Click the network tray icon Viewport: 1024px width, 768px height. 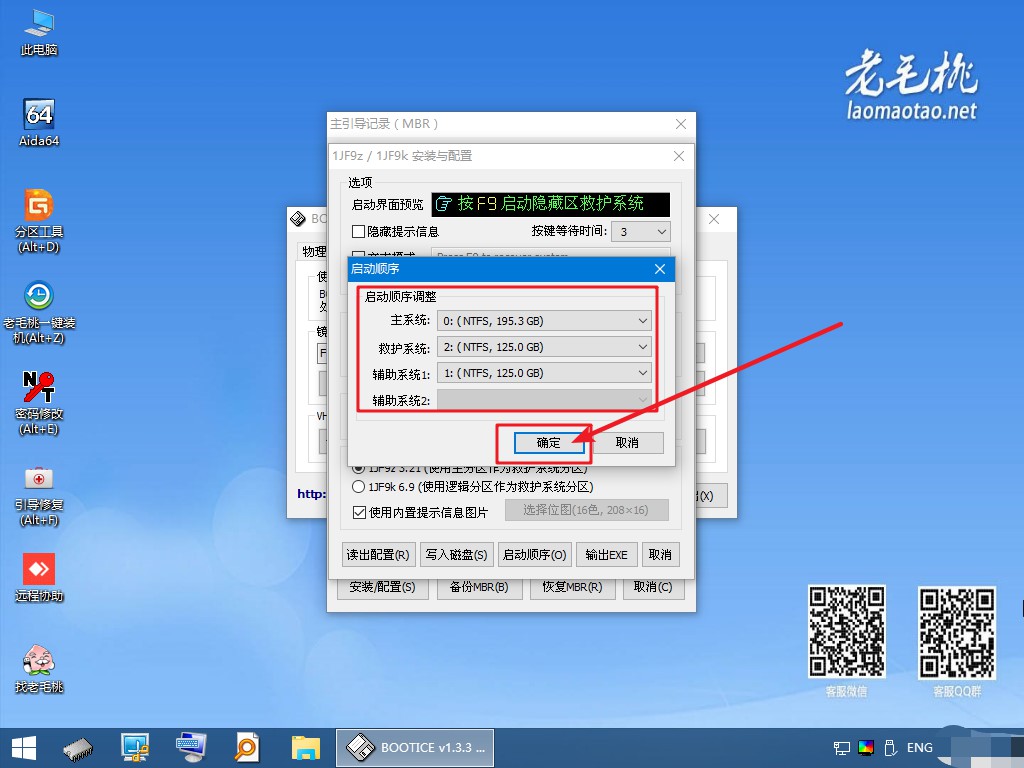coord(842,748)
